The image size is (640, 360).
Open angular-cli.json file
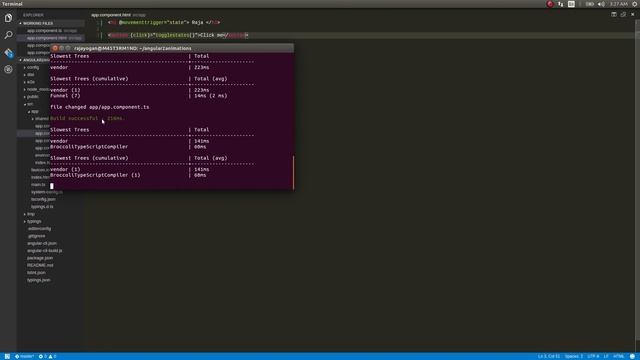click(x=42, y=243)
